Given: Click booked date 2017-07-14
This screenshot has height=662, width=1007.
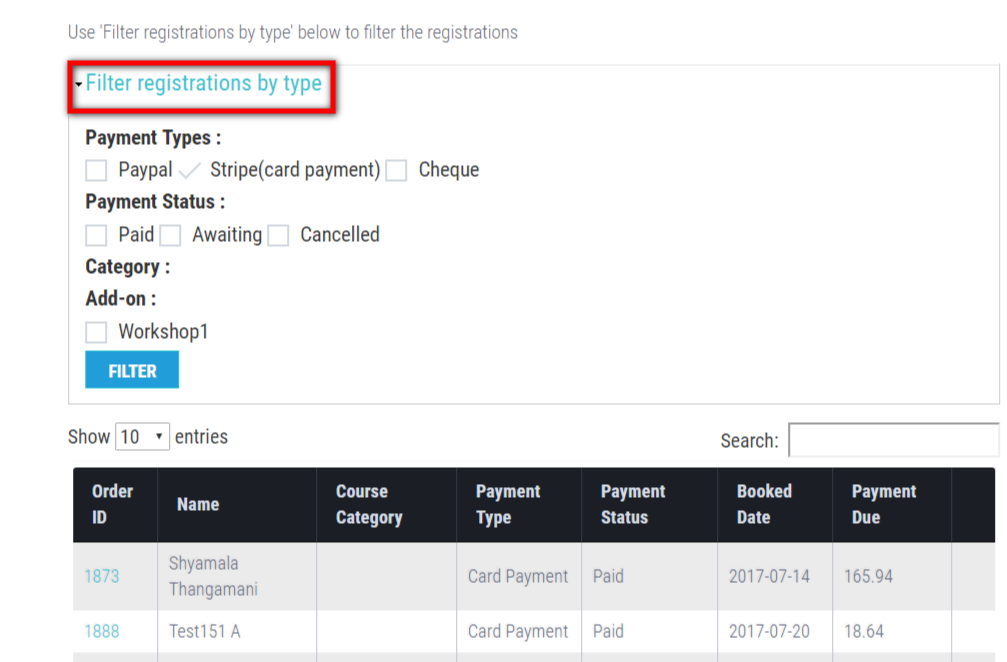Looking at the screenshot, I should click(x=769, y=577).
